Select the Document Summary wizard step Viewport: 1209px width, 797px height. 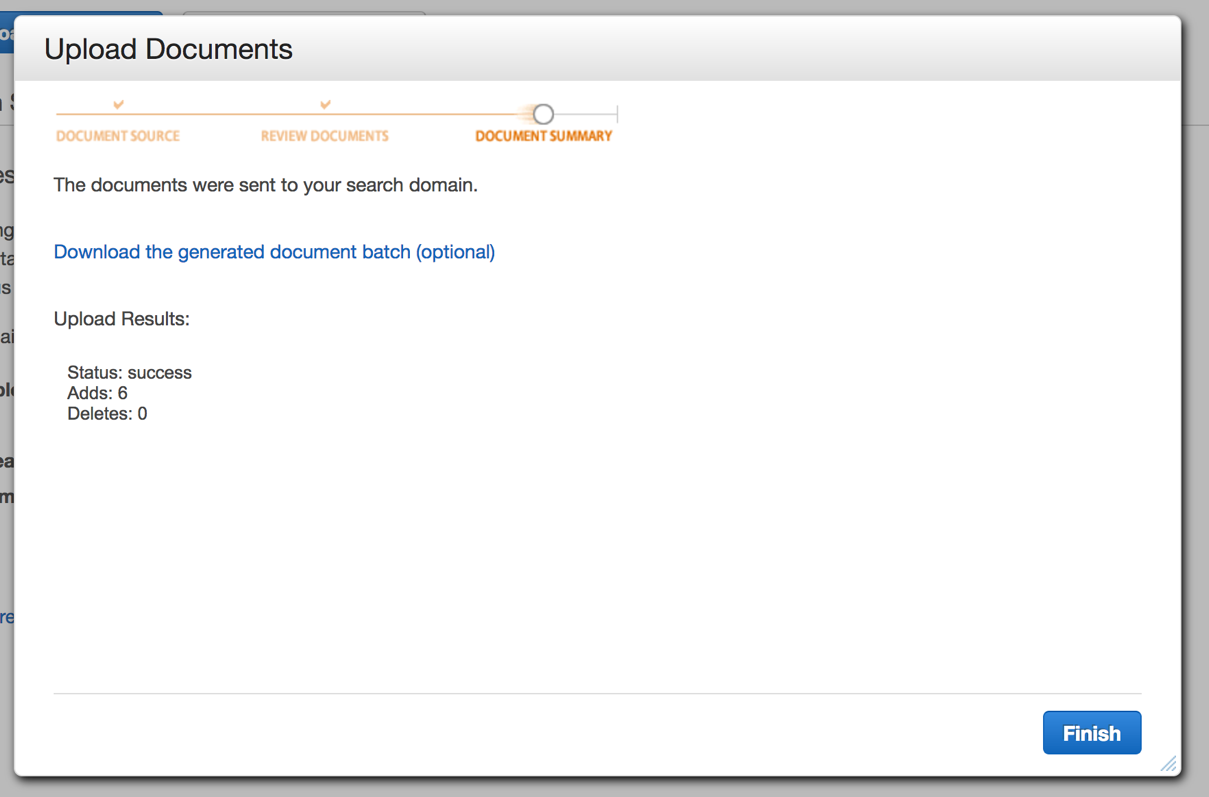(544, 136)
